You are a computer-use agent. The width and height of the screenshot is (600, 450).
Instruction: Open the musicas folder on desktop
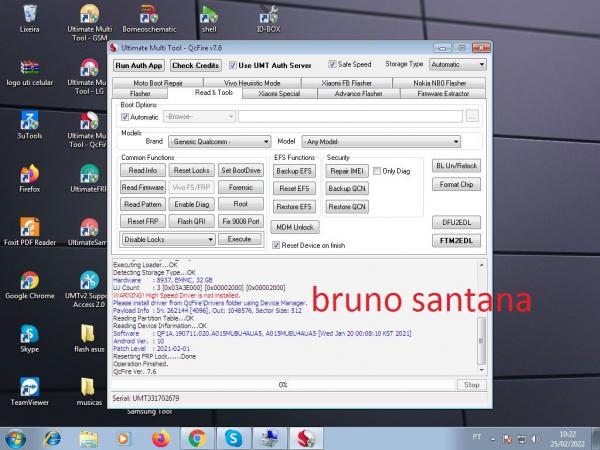[x=89, y=391]
